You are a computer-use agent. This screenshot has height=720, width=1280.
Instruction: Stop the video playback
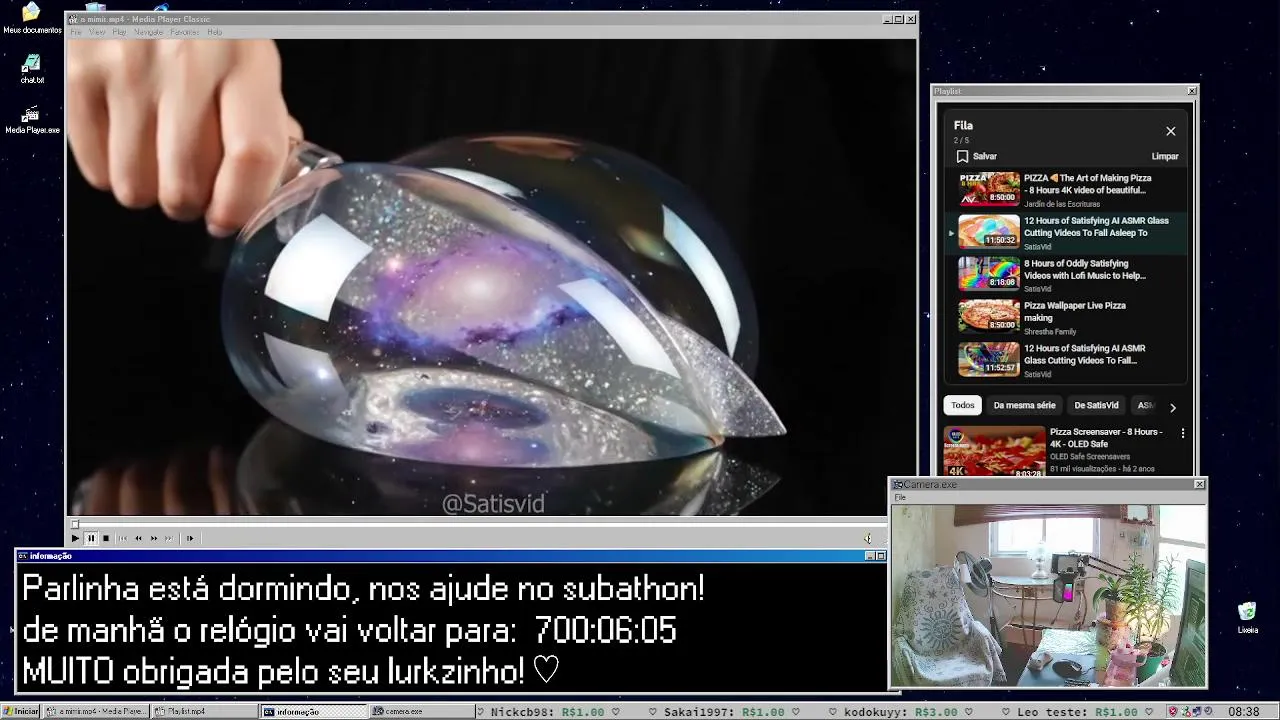click(x=106, y=538)
